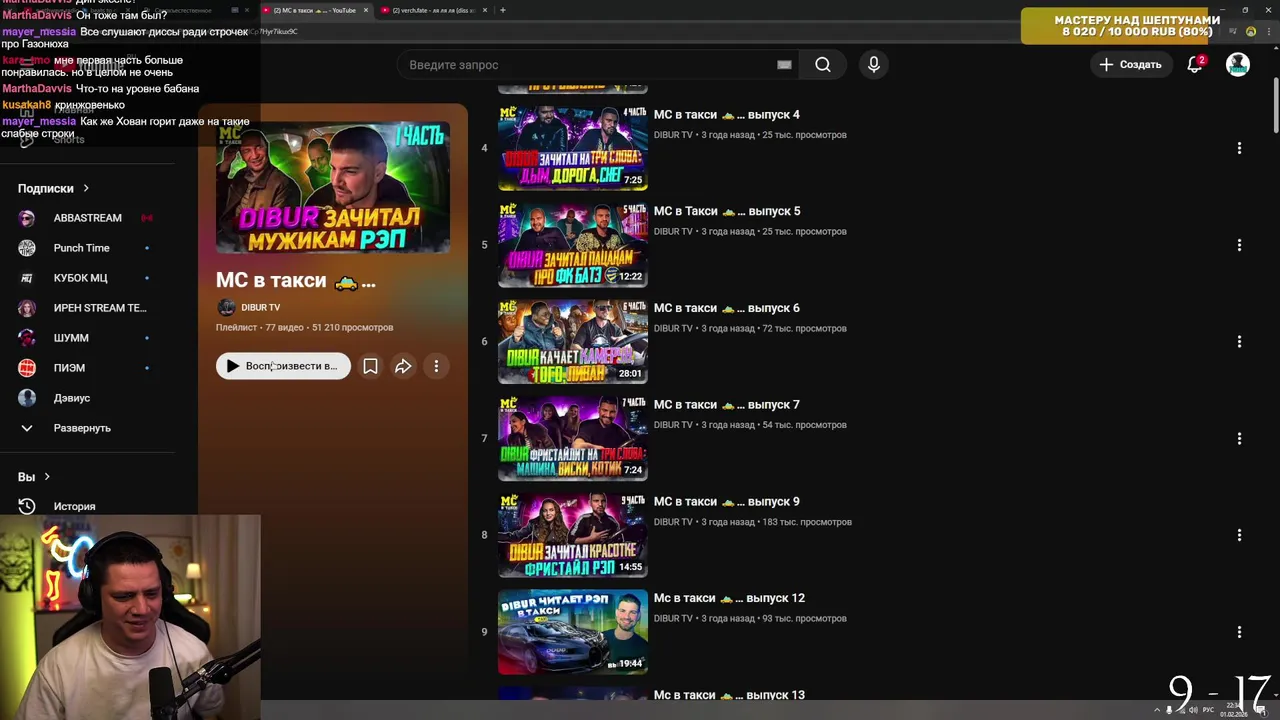Open the ABBASTREAM channel avatar subscription
Screen dimensions: 1280x720
click(27, 218)
